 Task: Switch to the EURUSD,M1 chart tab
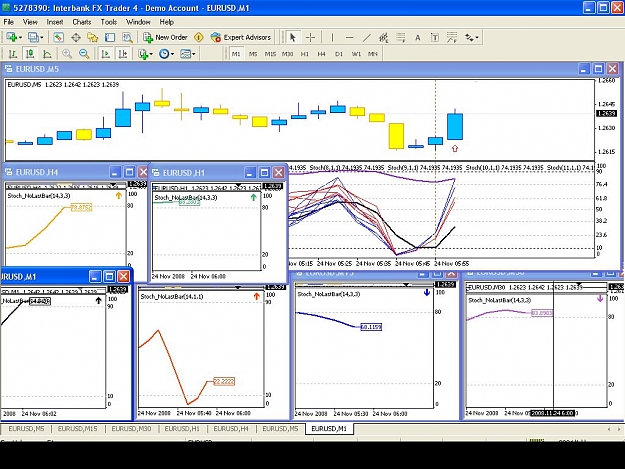point(329,429)
